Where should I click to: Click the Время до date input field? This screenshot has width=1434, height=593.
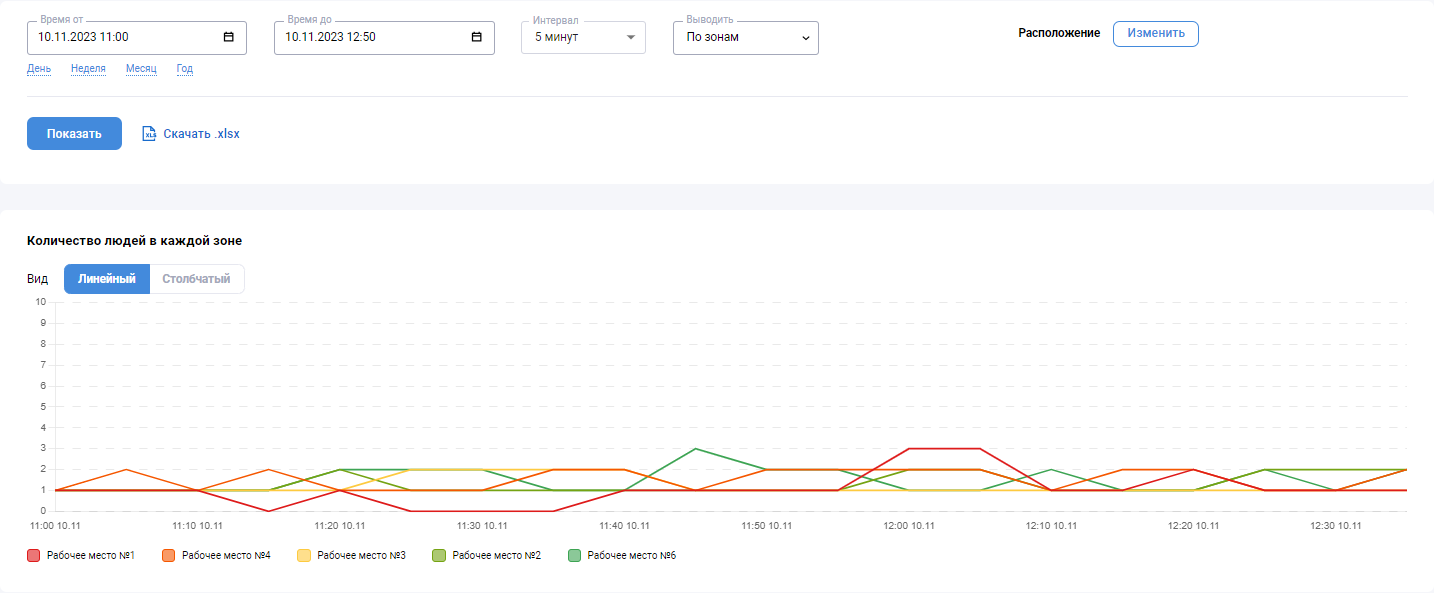click(x=384, y=38)
